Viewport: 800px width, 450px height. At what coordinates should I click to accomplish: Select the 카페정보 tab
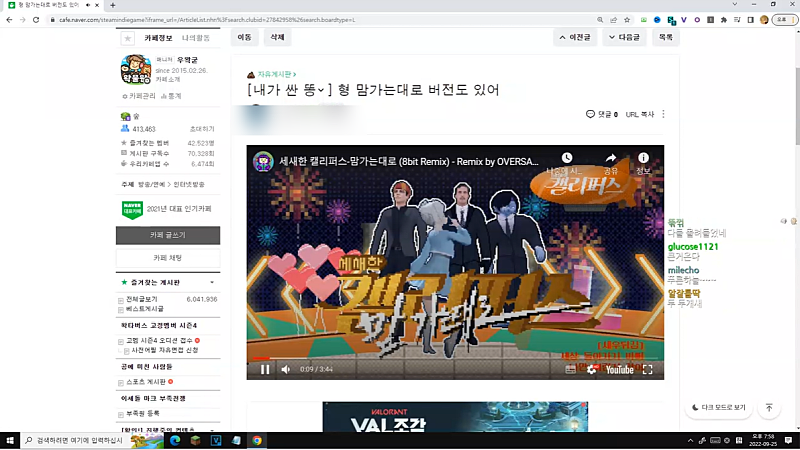click(x=158, y=38)
